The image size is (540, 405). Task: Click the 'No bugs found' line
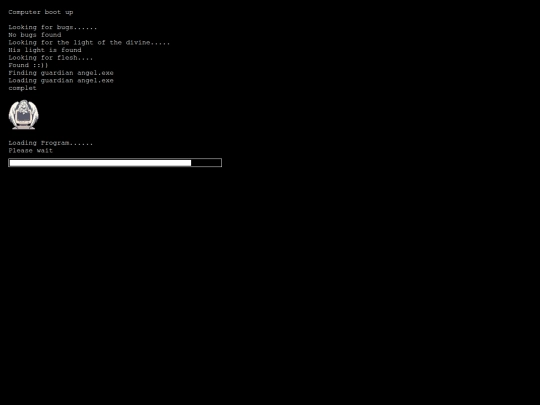pyautogui.click(x=35, y=35)
